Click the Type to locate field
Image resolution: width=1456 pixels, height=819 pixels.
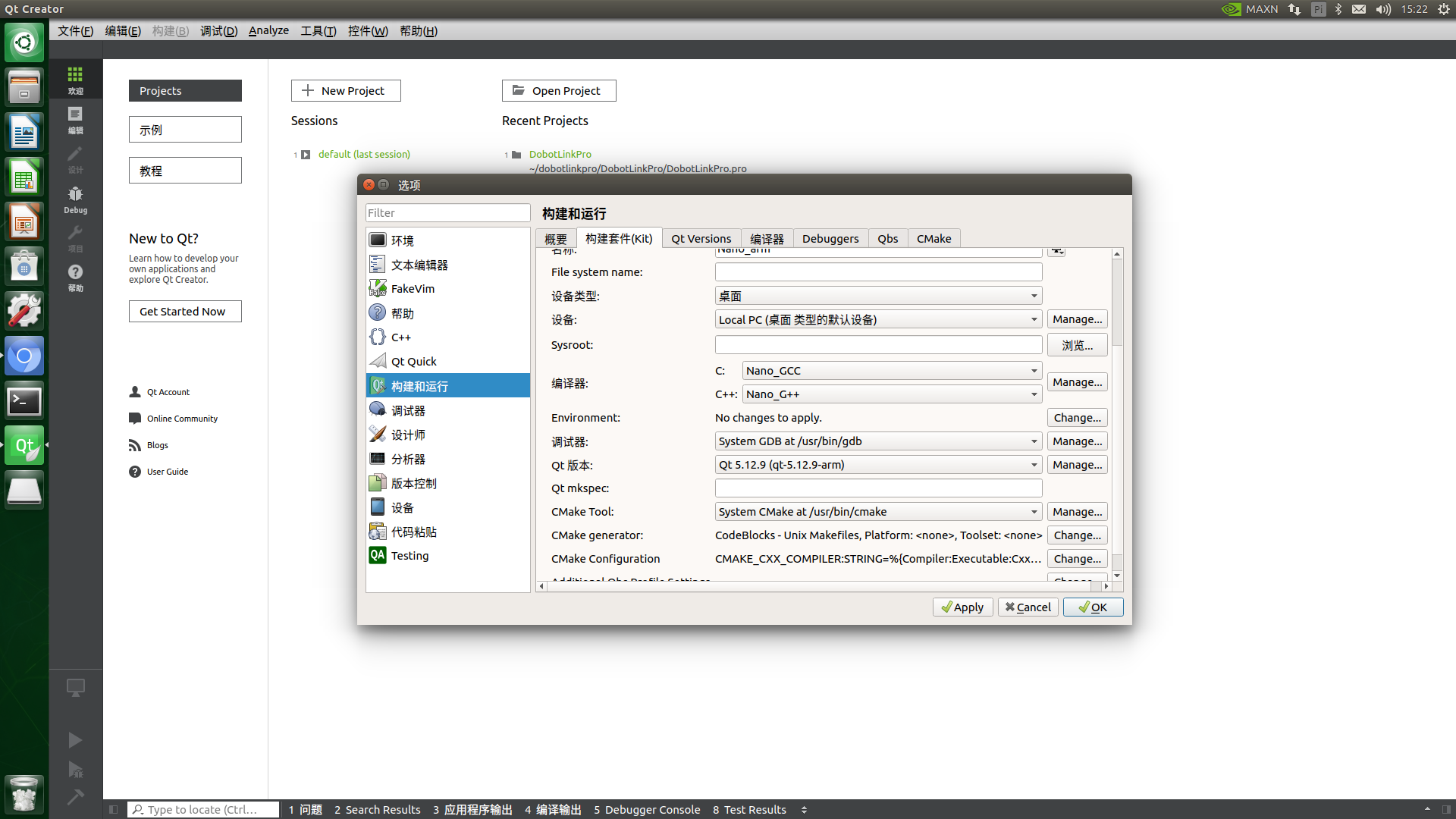click(203, 810)
